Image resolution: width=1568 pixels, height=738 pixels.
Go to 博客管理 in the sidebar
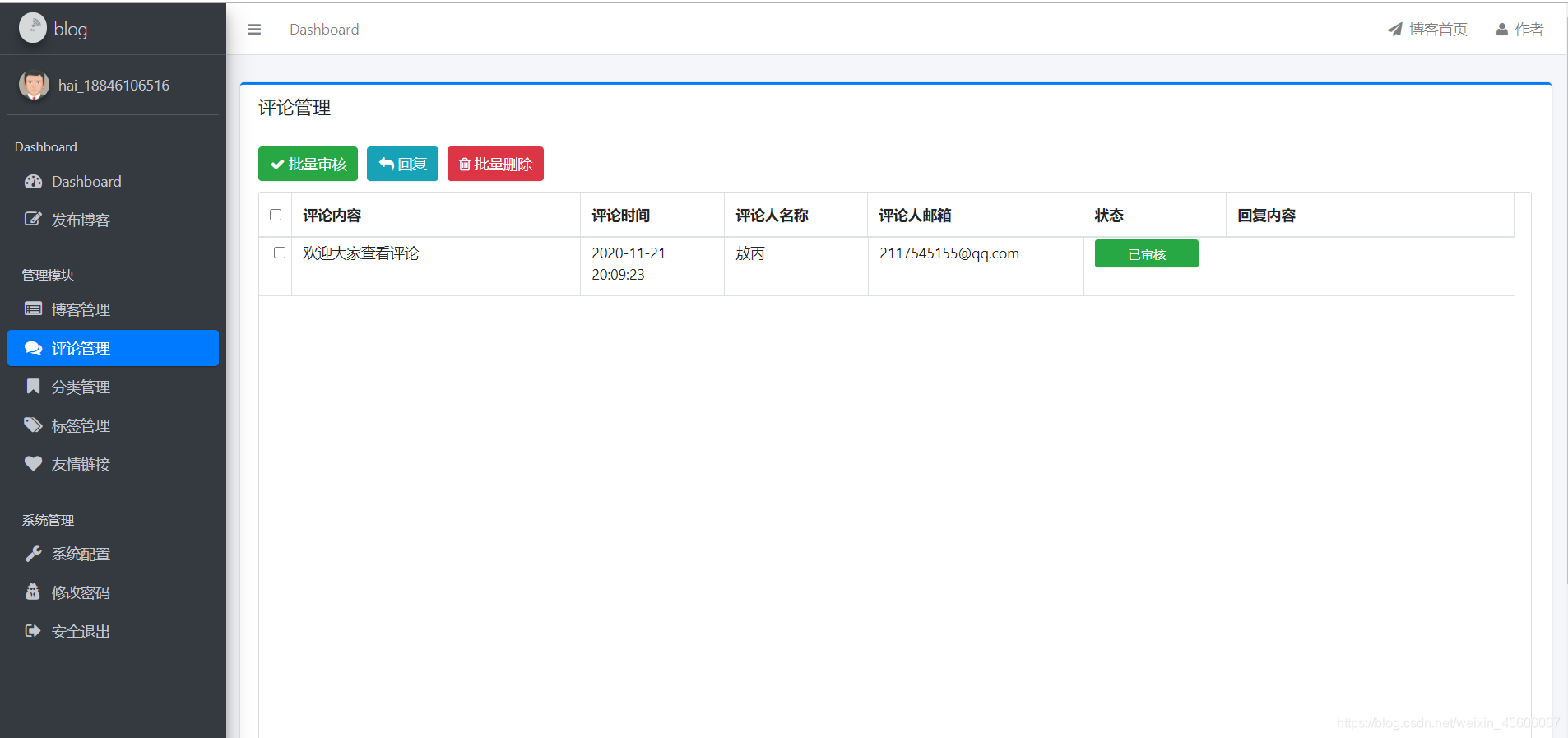click(113, 309)
